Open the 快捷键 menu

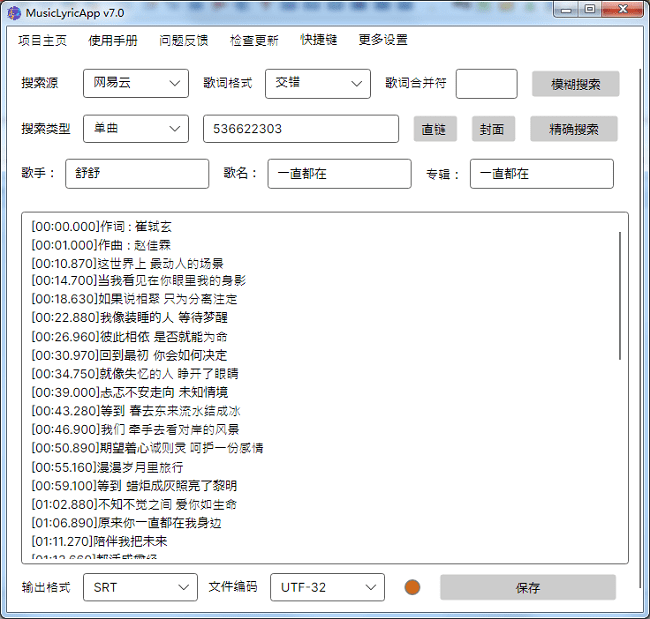[x=319, y=41]
